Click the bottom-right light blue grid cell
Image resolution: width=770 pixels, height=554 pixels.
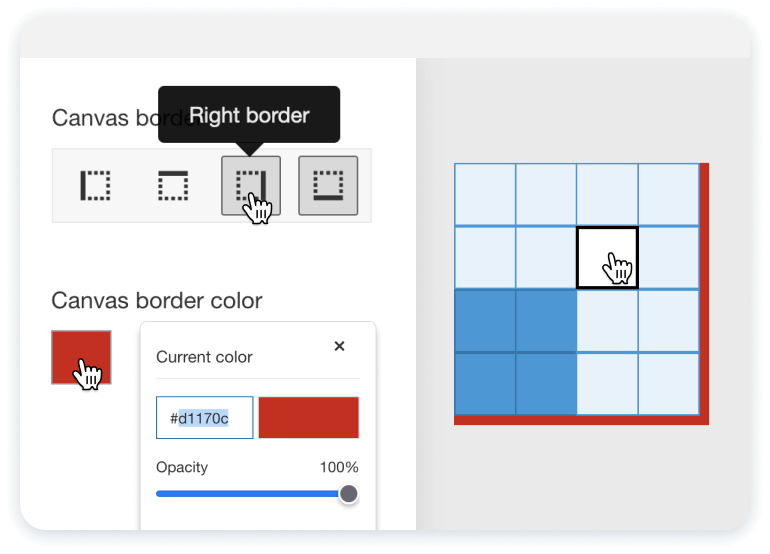pos(669,384)
